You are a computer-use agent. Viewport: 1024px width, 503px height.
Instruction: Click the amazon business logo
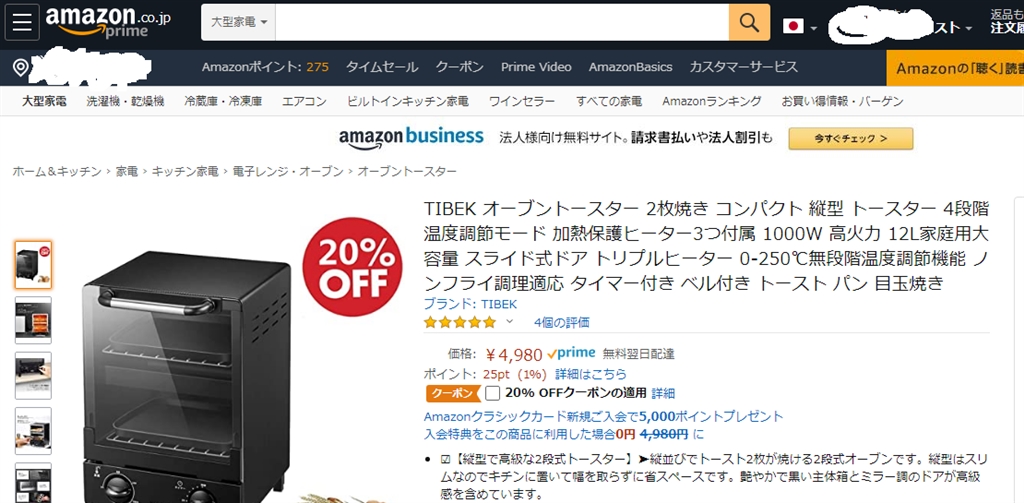coord(411,137)
